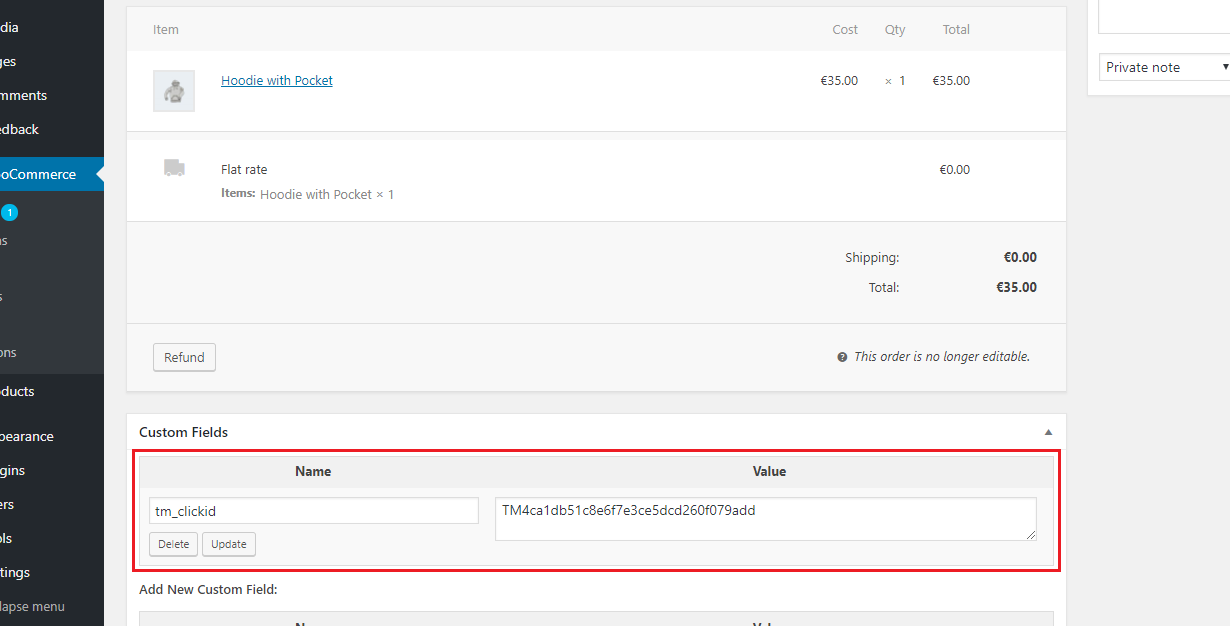Viewport: 1230px width, 626px height.
Task: Click the Value column header in Custom Fields
Action: [769, 471]
